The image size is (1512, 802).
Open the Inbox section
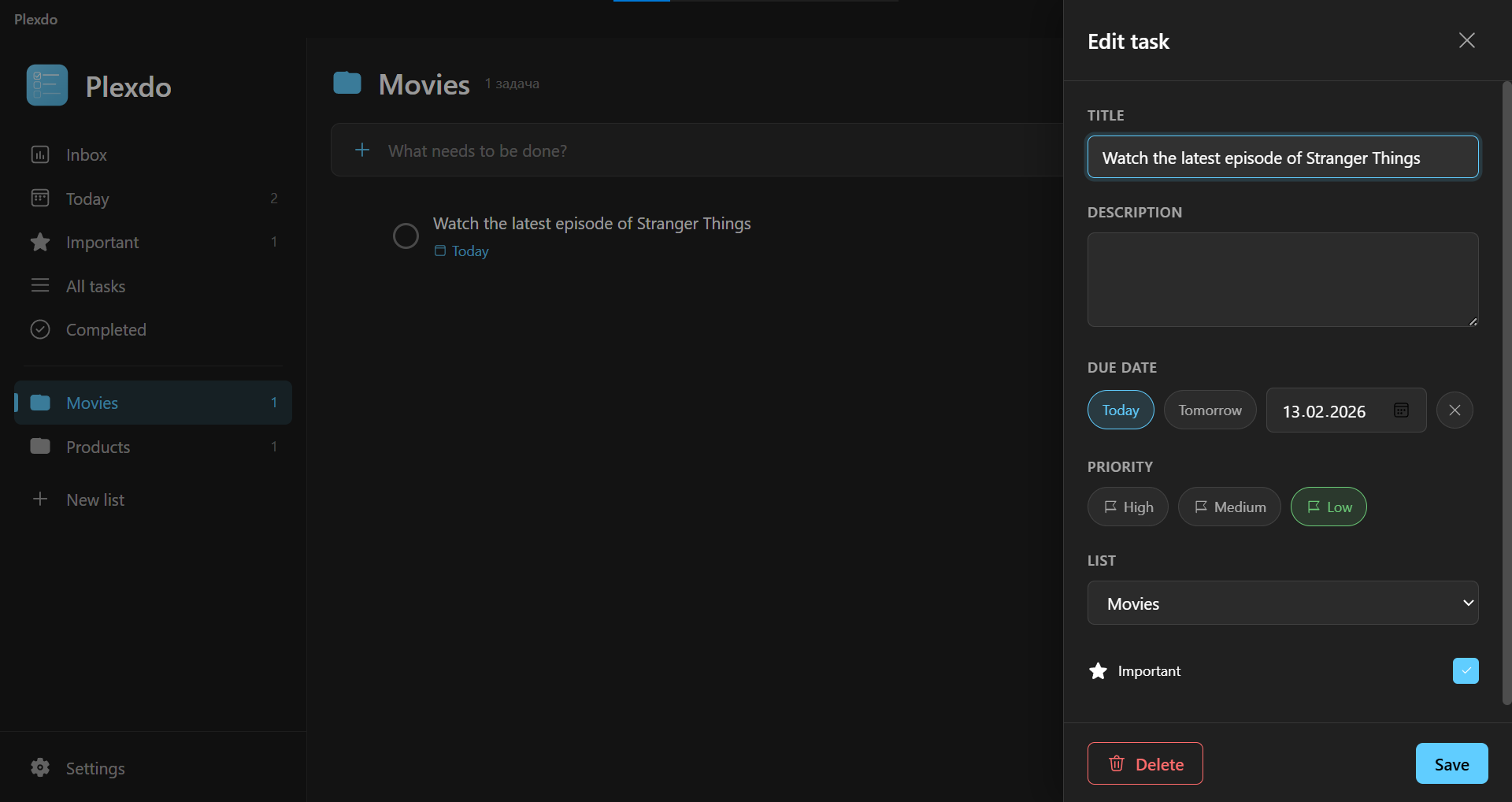pyautogui.click(x=41, y=154)
